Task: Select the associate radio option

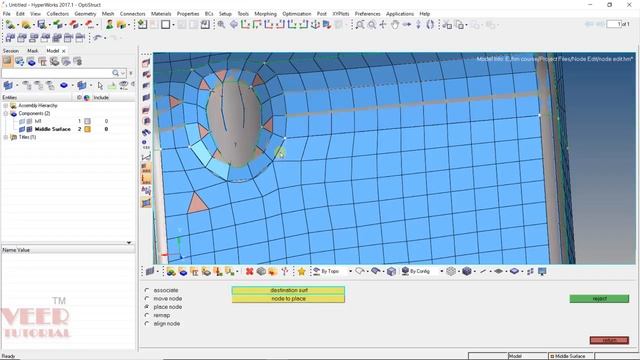Action: point(147,290)
